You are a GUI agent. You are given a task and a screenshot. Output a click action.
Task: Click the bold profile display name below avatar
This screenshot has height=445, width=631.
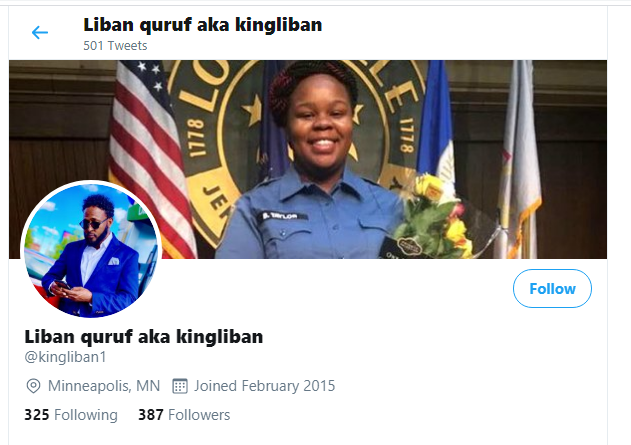(x=144, y=337)
